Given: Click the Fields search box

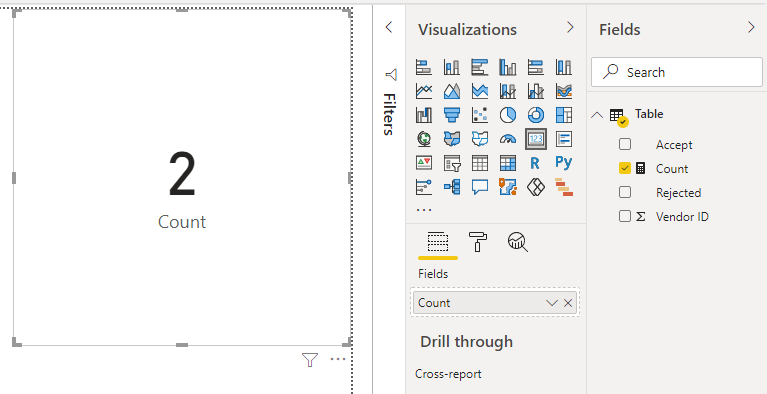Looking at the screenshot, I should click(x=677, y=72).
